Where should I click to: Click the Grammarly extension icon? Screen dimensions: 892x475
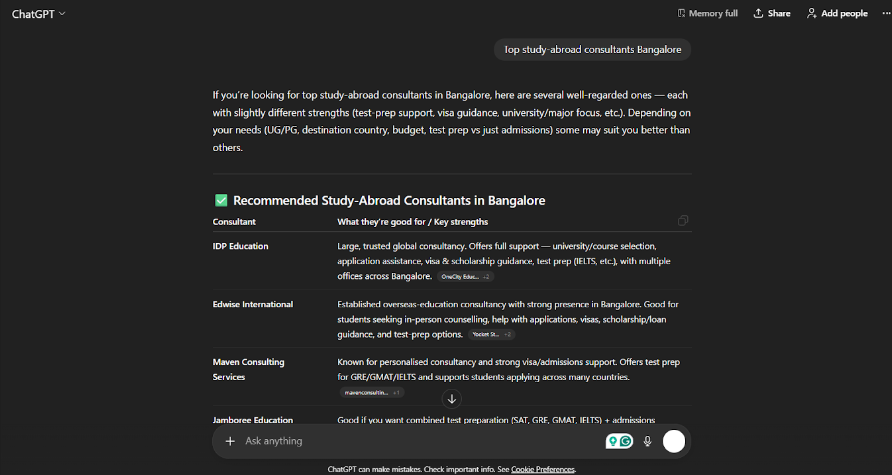point(626,441)
